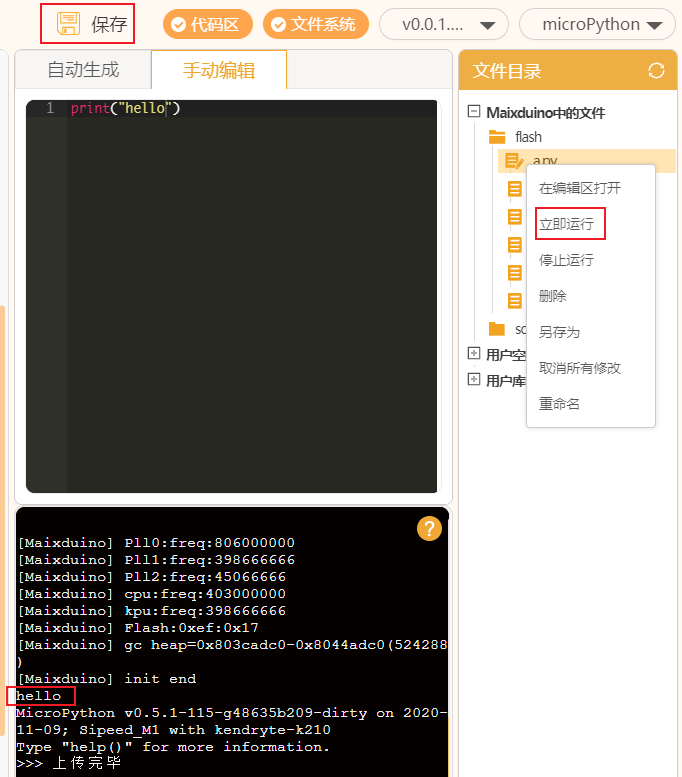Screen dimensions: 682x777
Task: Switch to the 手动编辑 tab
Action: pos(219,70)
